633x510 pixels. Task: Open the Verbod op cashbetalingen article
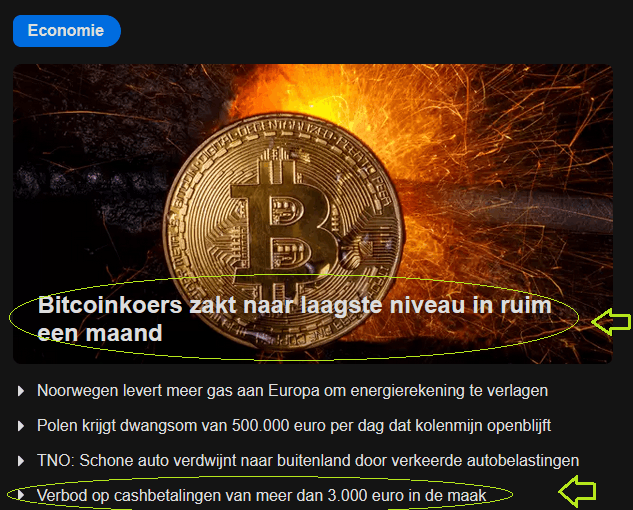pos(262,495)
